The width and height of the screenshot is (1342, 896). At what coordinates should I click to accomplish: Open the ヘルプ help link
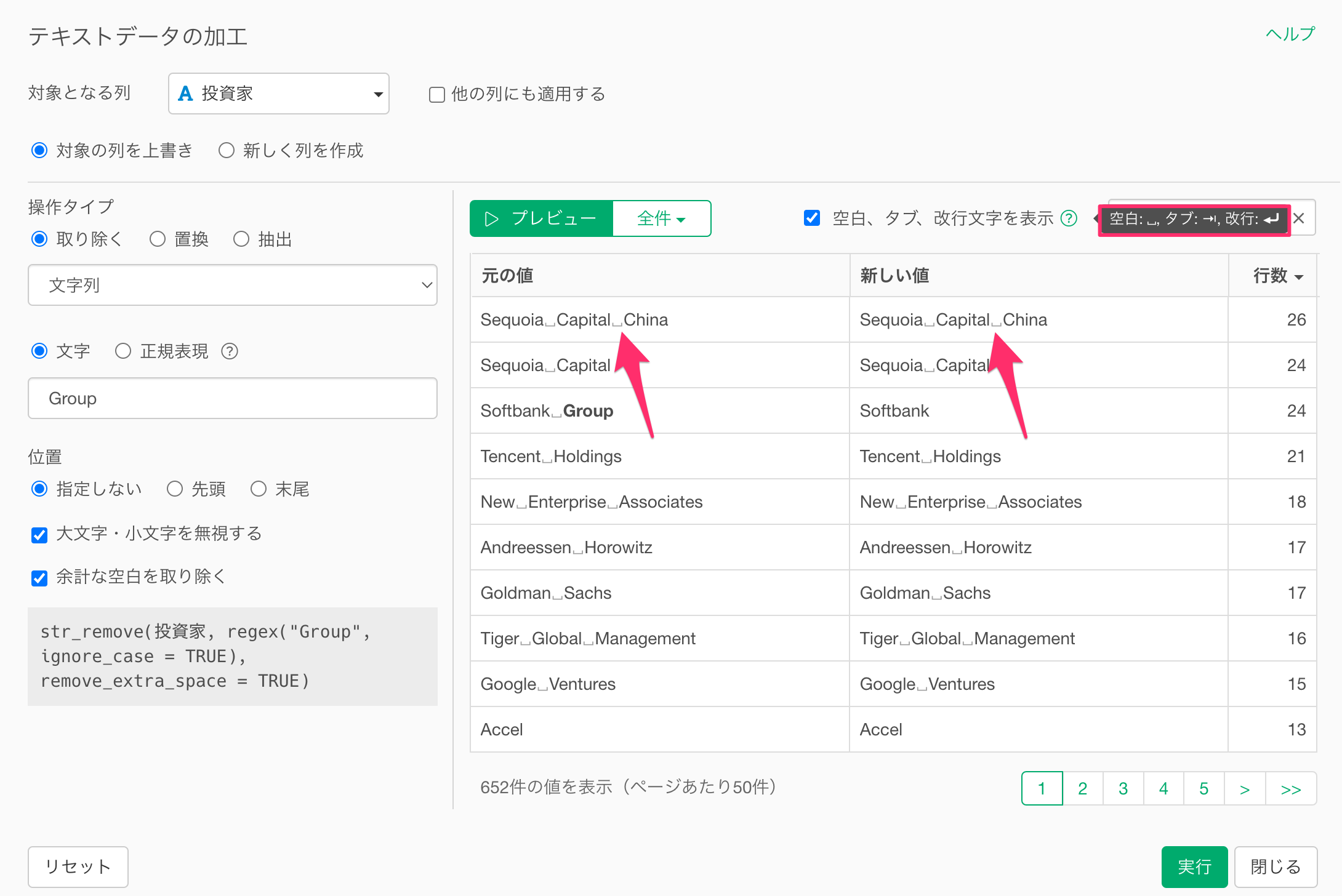(1290, 34)
